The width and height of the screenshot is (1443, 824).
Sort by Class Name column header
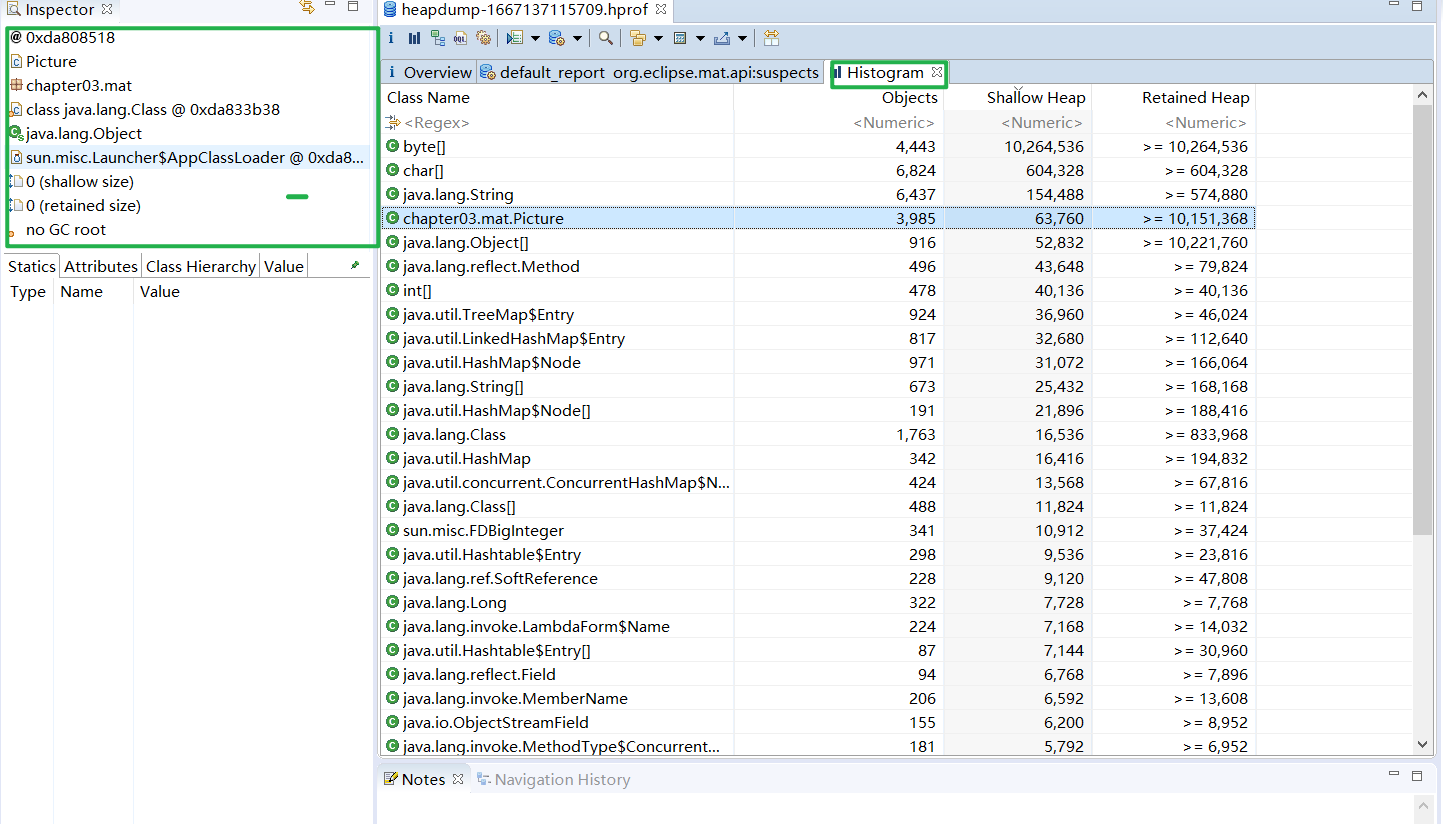click(x=557, y=97)
